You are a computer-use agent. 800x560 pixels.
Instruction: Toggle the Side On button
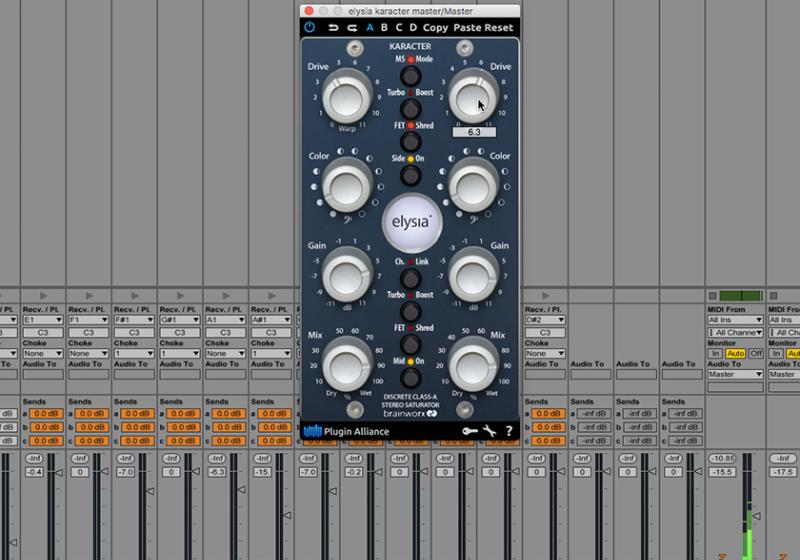(410, 175)
